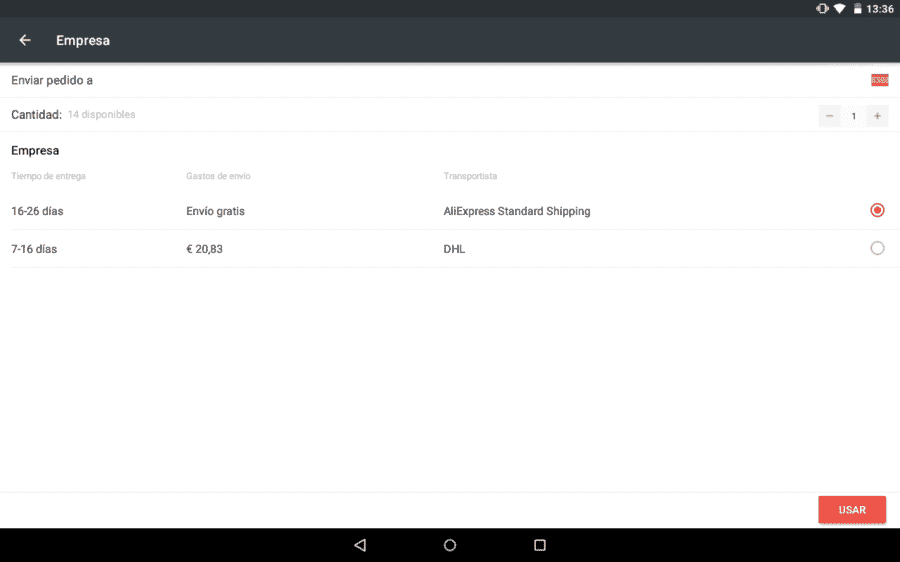Viewport: 900px width, 562px height.
Task: Select the quantity value field
Action: coord(854,116)
